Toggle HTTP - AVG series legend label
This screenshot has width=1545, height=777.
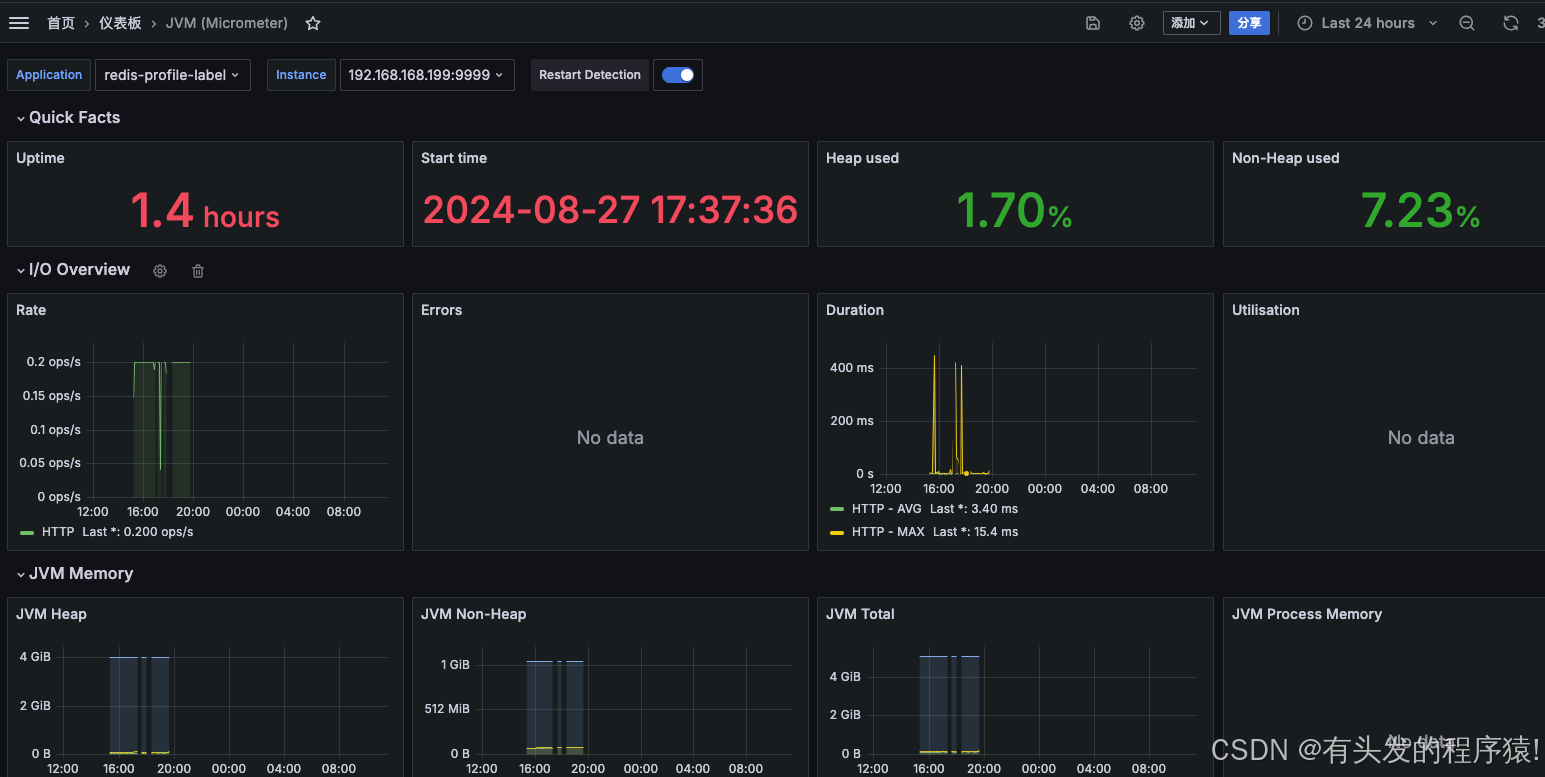[887, 509]
